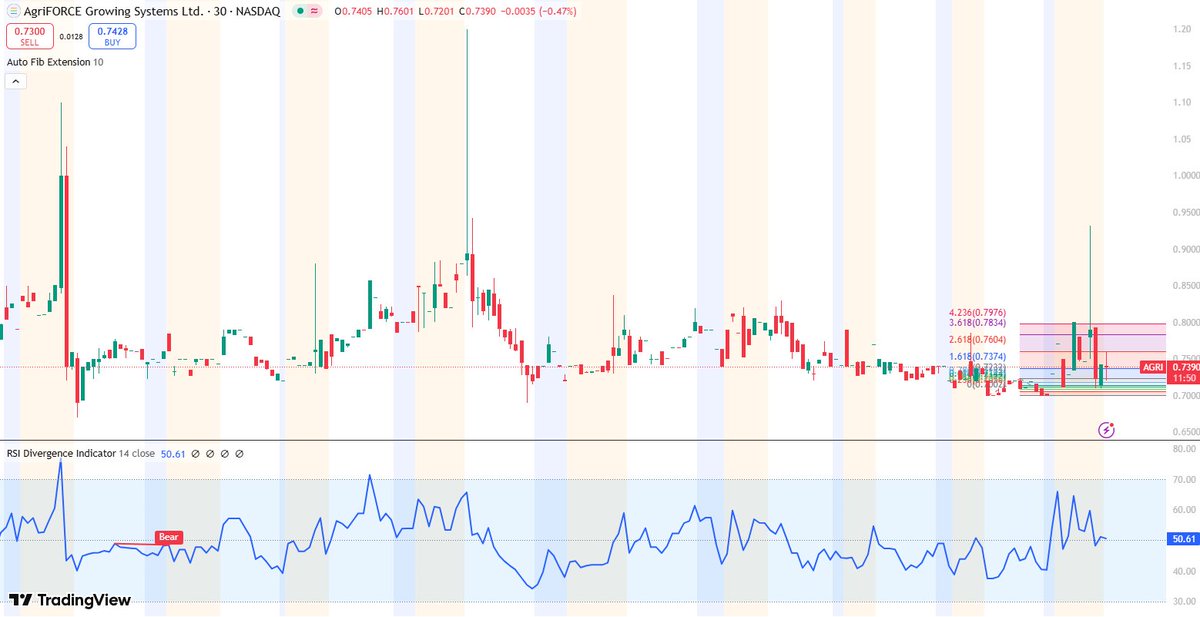Click the 11:50 bar countdown label
Viewport: 1200px width, 617px height.
pyautogui.click(x=1183, y=378)
